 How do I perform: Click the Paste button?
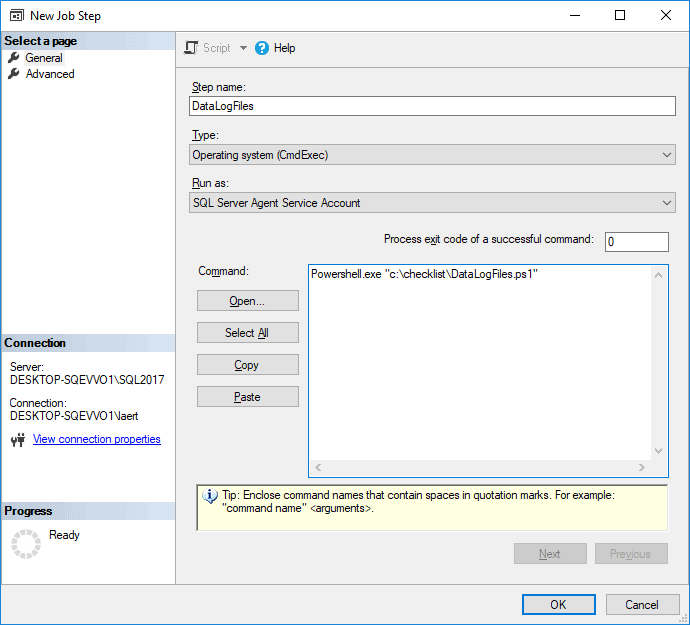248,397
